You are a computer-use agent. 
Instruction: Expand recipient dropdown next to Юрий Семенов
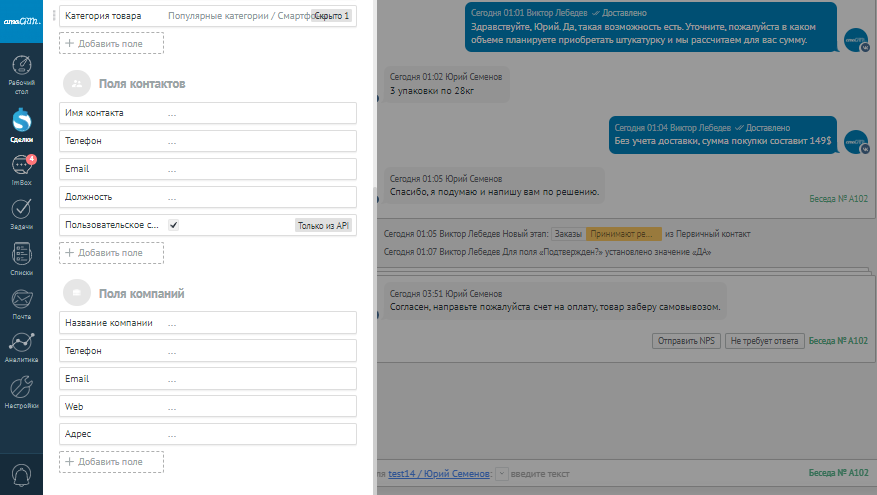click(x=502, y=474)
